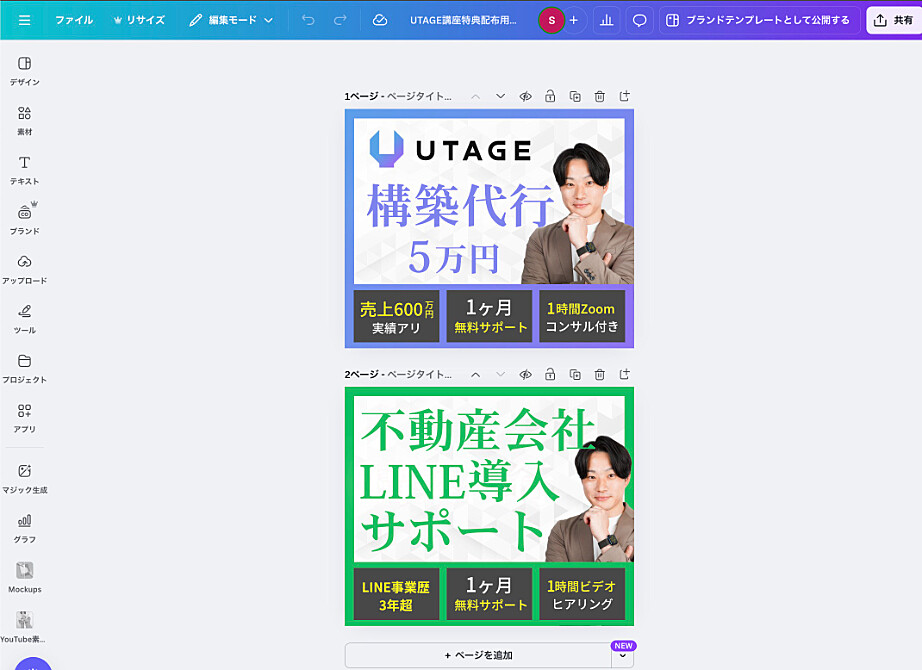Viewport: 922px width, 670px height.
Task: Click ブランドテンプレートとして公開する button
Action: coord(760,20)
